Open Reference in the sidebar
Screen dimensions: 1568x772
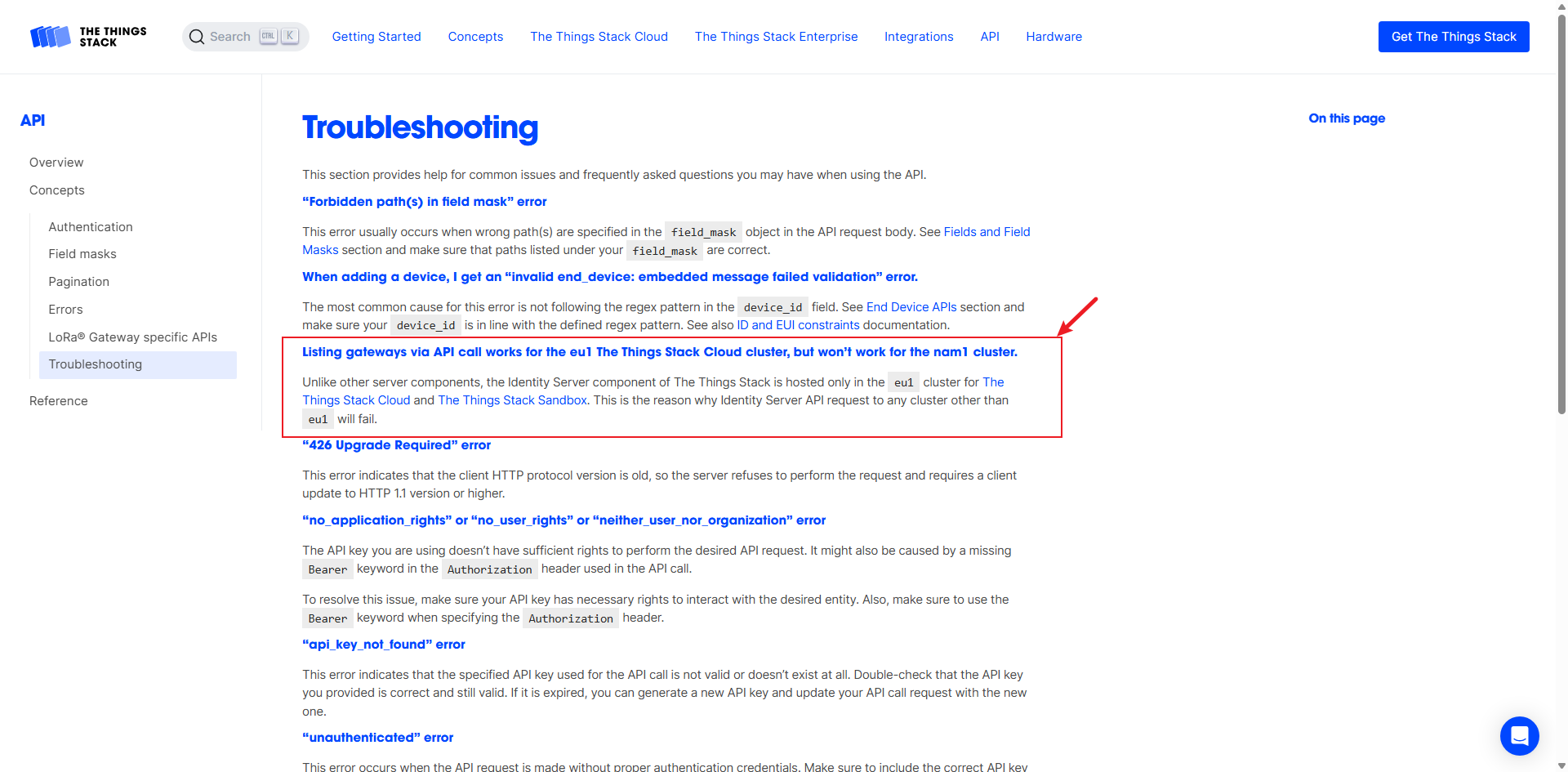(59, 401)
